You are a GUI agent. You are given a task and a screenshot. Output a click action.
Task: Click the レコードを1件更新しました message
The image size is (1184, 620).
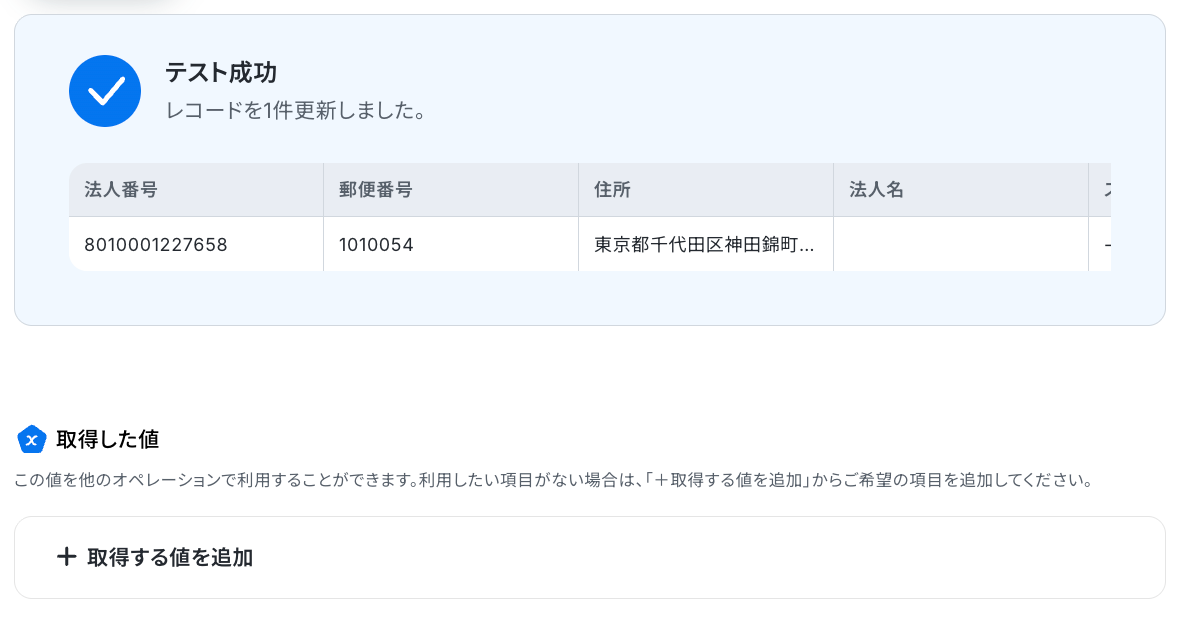295,110
